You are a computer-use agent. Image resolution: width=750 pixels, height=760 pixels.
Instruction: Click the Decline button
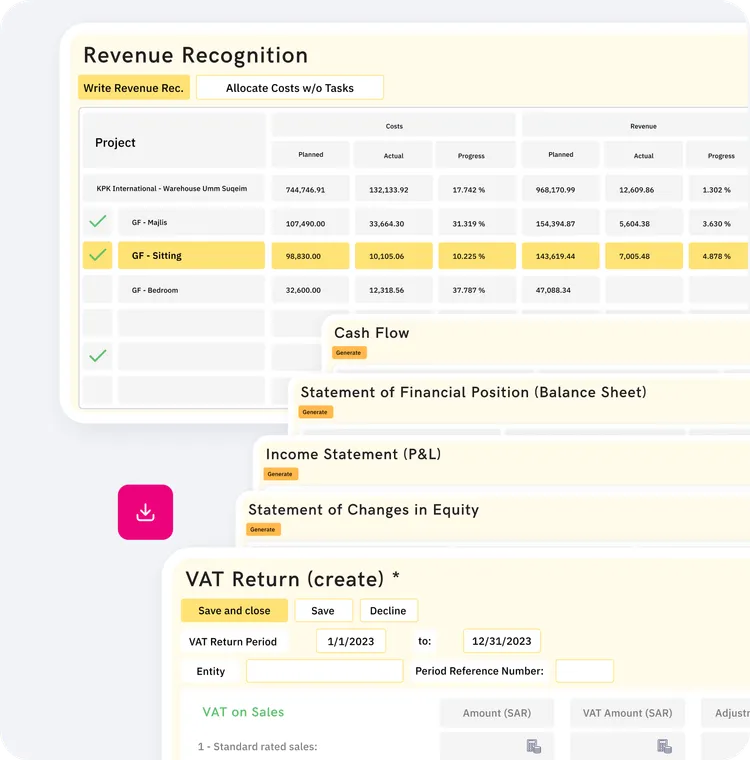[x=388, y=611]
